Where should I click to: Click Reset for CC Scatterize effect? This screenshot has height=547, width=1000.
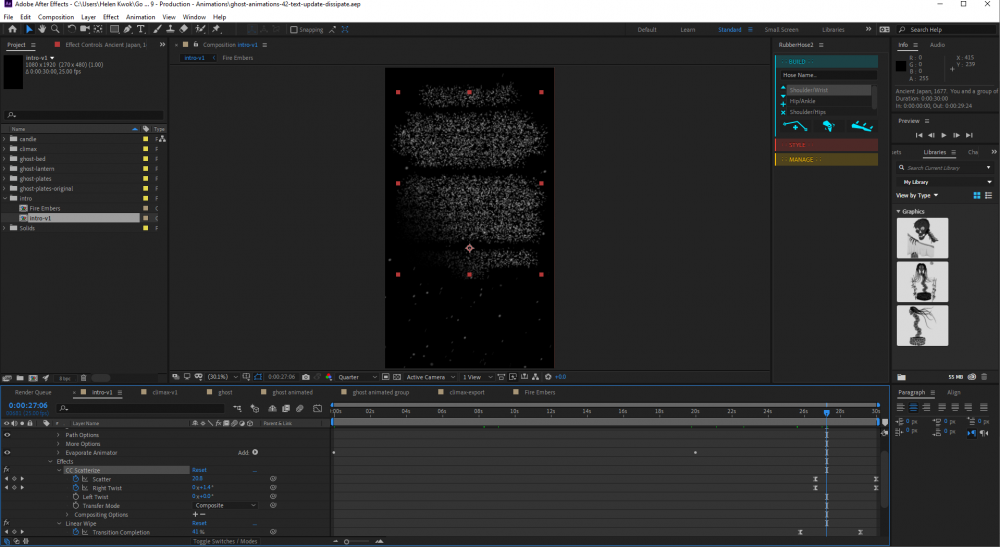tap(199, 470)
